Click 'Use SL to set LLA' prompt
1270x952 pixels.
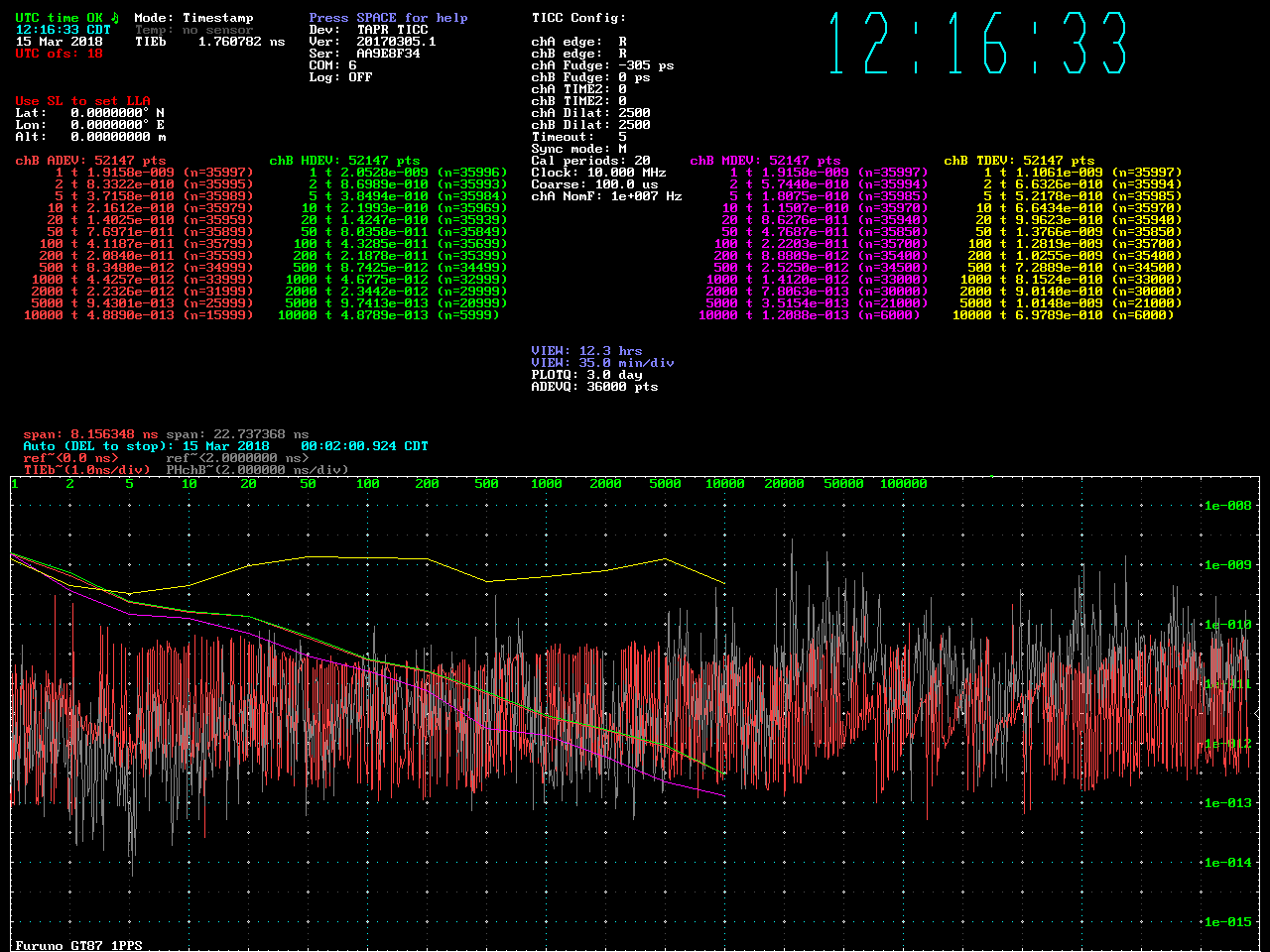tap(82, 101)
